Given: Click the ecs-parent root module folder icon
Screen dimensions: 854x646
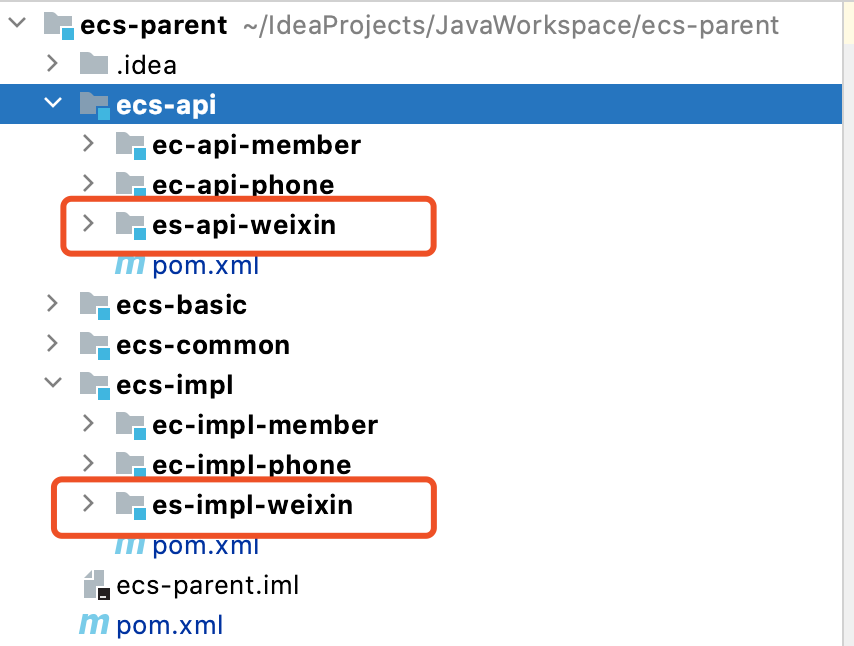Looking at the screenshot, I should [59, 26].
